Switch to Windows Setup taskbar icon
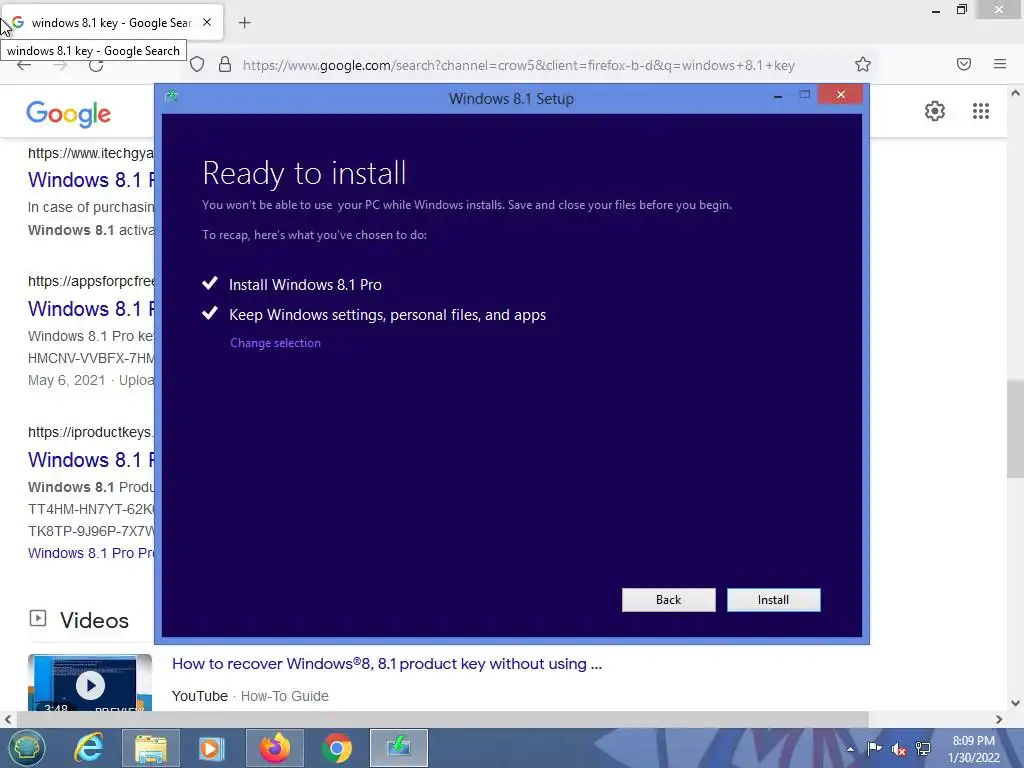The height and width of the screenshot is (768, 1024). coord(399,748)
